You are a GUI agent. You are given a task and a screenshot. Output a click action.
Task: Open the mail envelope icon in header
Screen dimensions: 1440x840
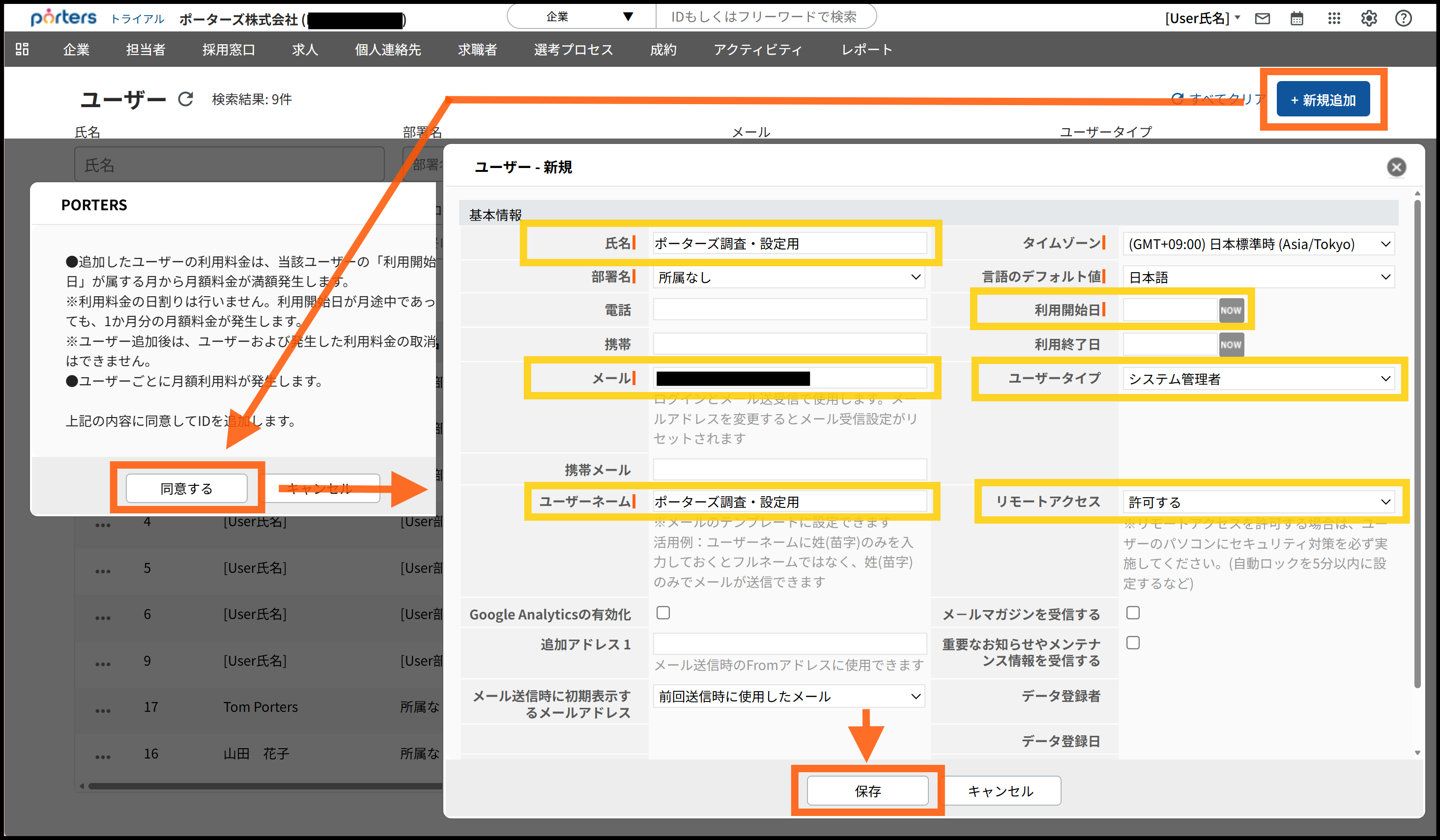(1262, 19)
